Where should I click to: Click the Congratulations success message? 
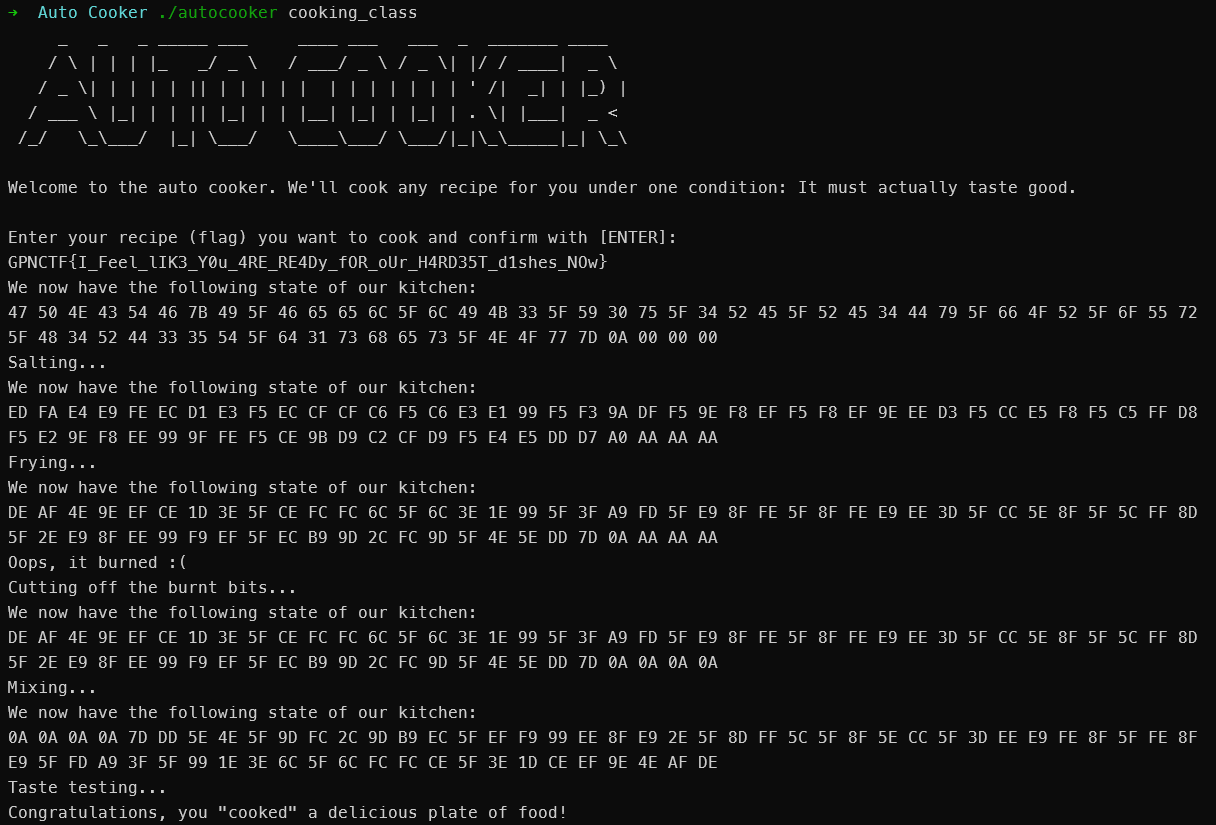[287, 813]
